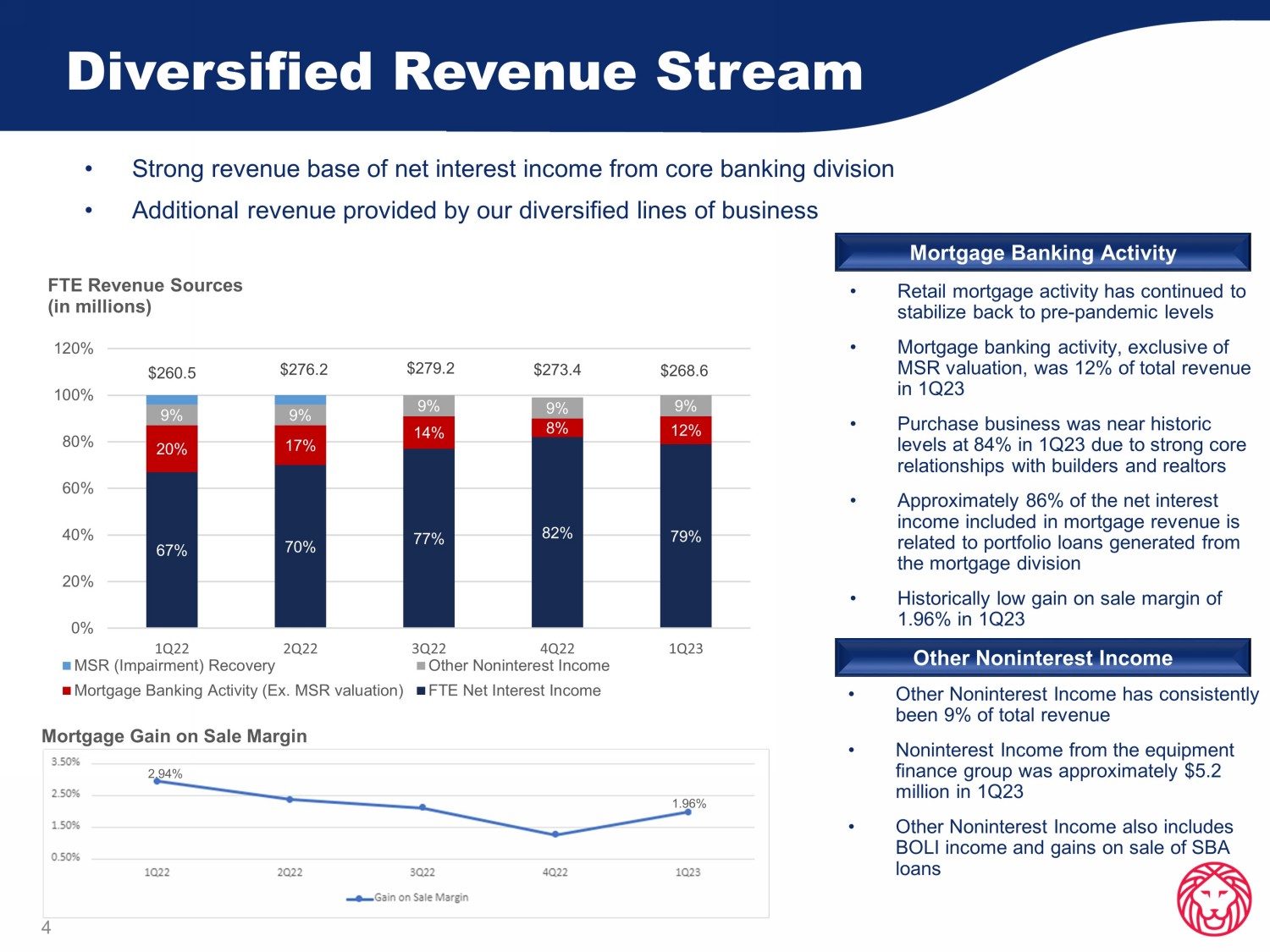
Task: Click the 3Q22 red 14% bar segment
Action: 428,432
